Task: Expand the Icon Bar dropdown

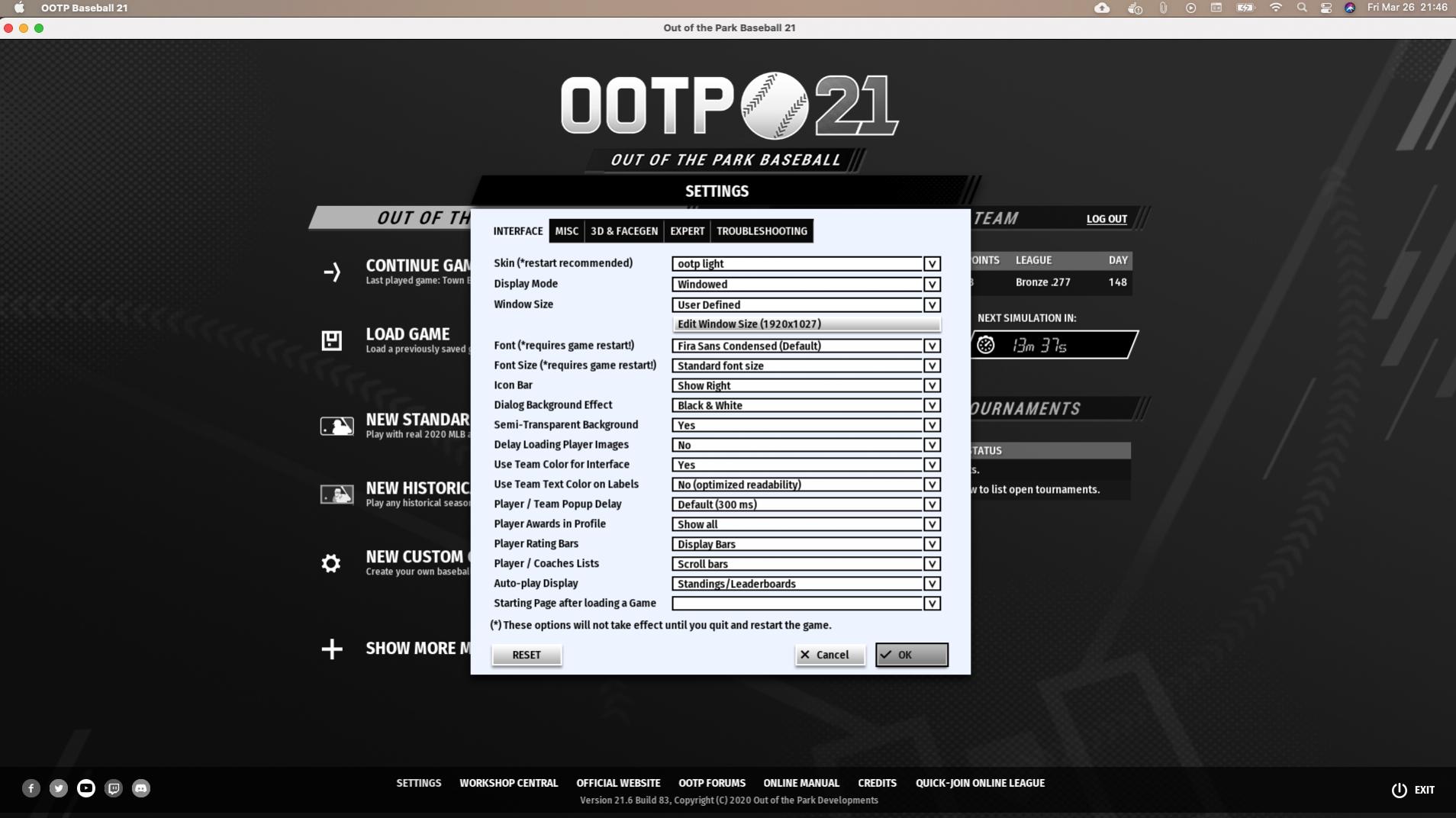Action: (932, 386)
